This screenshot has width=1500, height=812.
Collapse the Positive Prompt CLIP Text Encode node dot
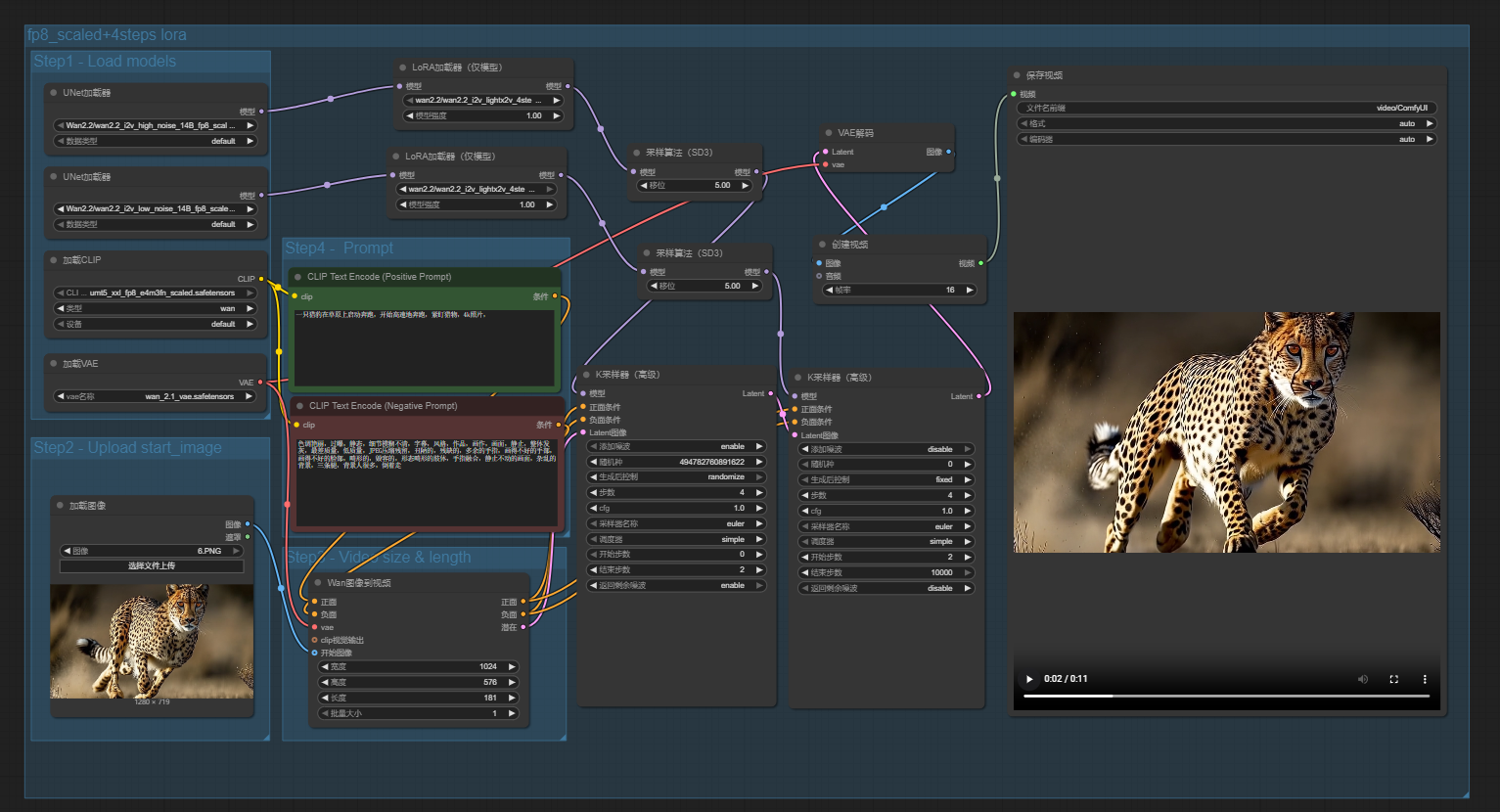[x=298, y=277]
